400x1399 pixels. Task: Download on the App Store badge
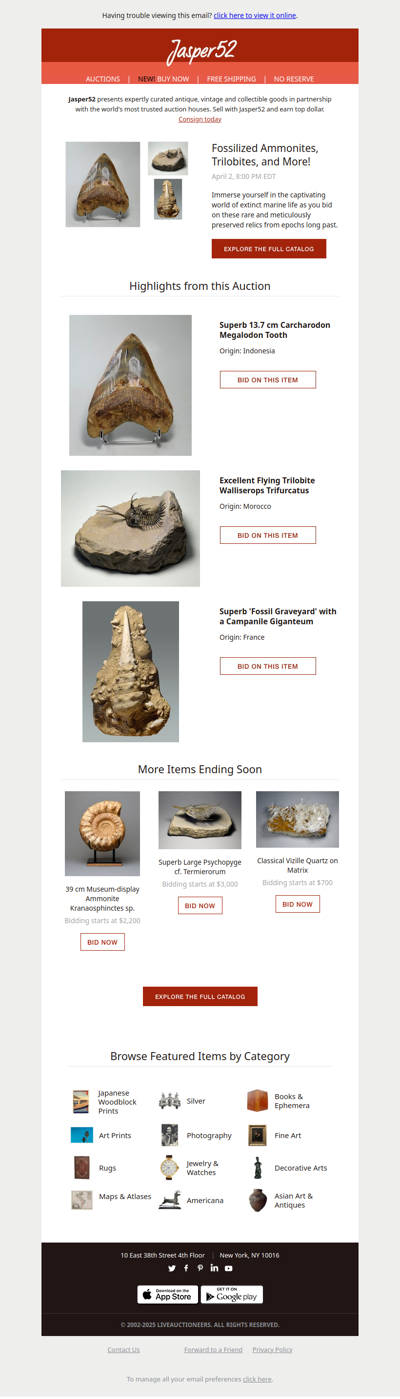(x=168, y=1294)
